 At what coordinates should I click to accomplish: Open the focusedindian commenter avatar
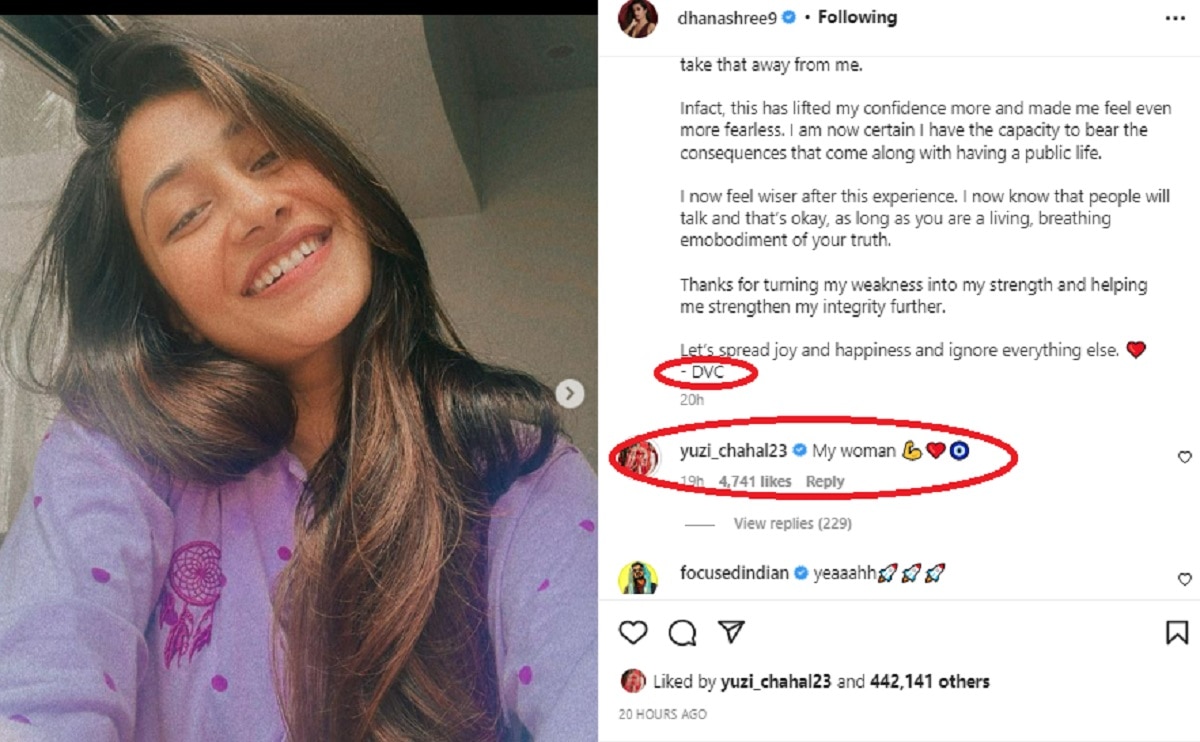tap(638, 579)
